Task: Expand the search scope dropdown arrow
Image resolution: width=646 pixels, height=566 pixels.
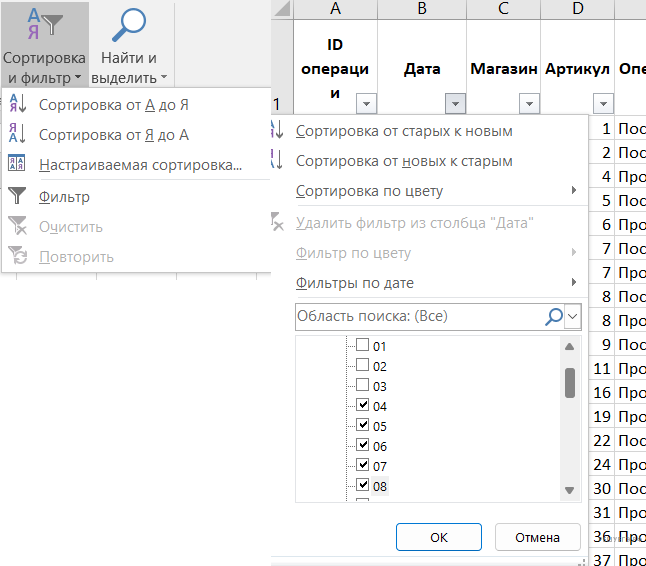Action: click(x=573, y=316)
